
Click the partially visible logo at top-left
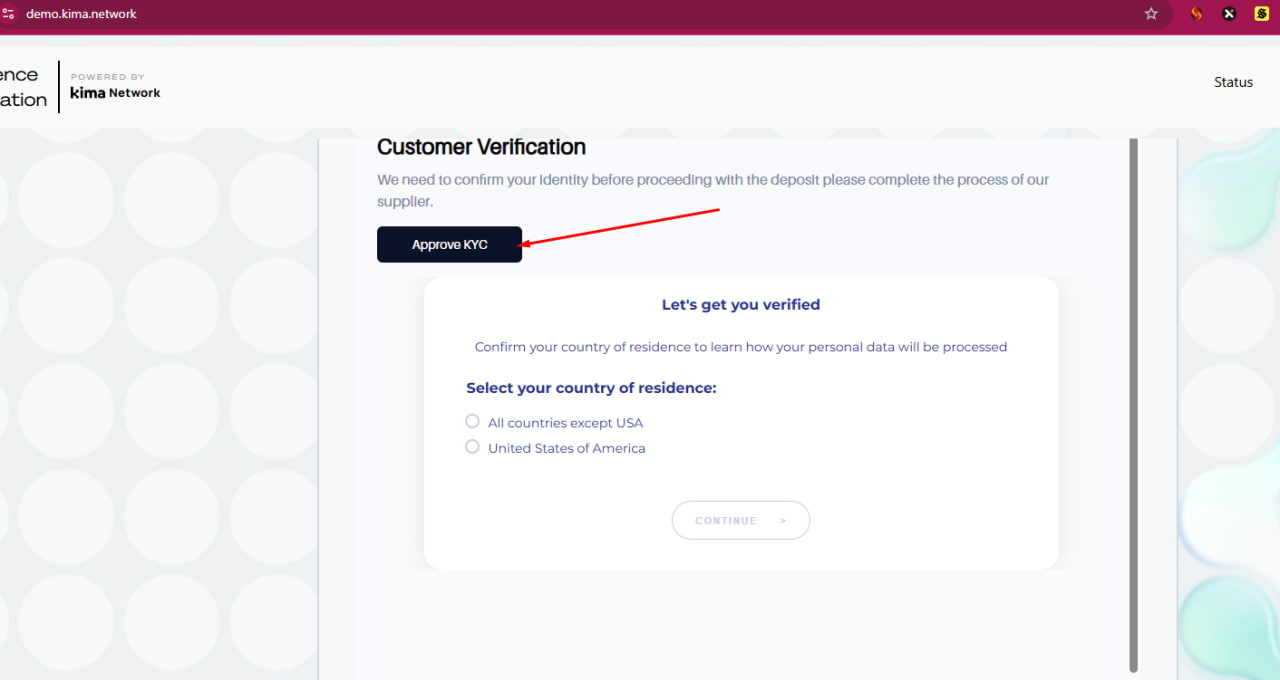pyautogui.click(x=22, y=87)
